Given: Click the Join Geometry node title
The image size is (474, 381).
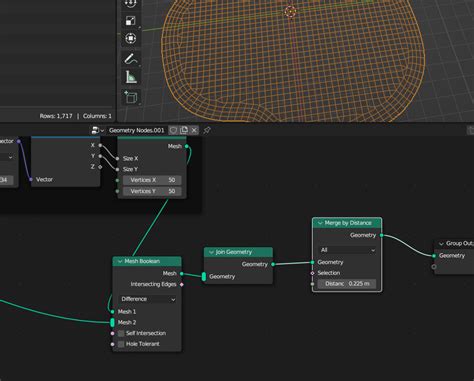Looking at the screenshot, I should [x=234, y=252].
